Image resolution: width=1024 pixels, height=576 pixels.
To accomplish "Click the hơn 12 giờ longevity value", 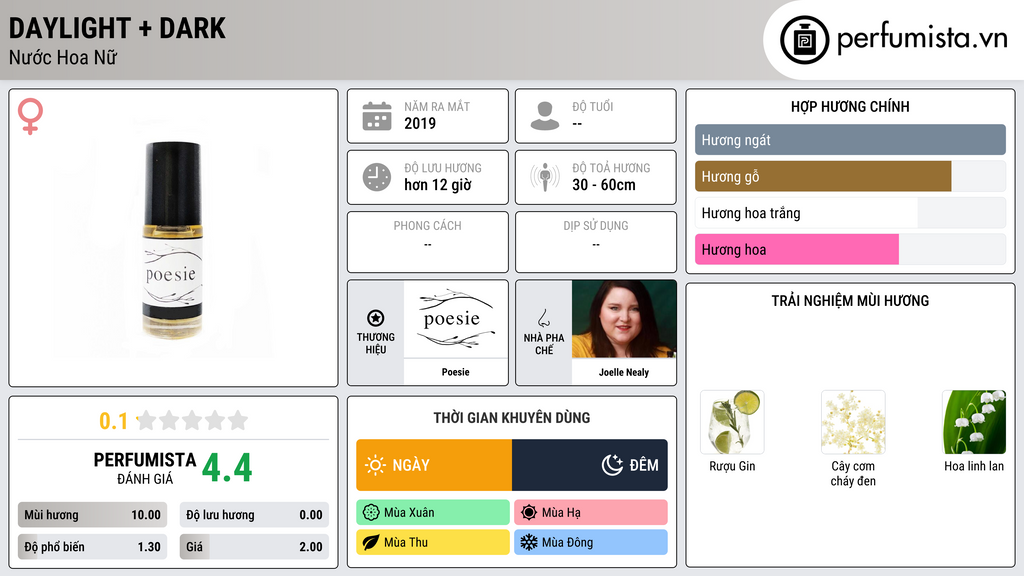I will [x=438, y=185].
